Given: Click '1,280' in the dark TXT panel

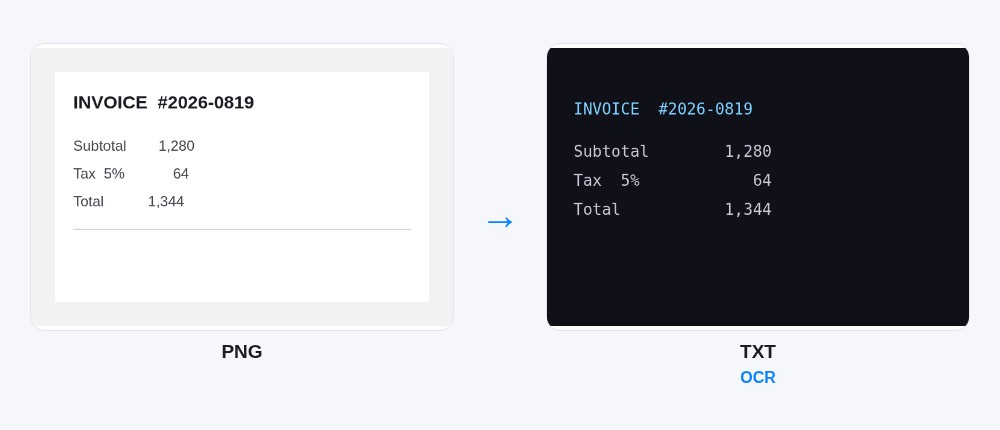Looking at the screenshot, I should (x=748, y=151).
